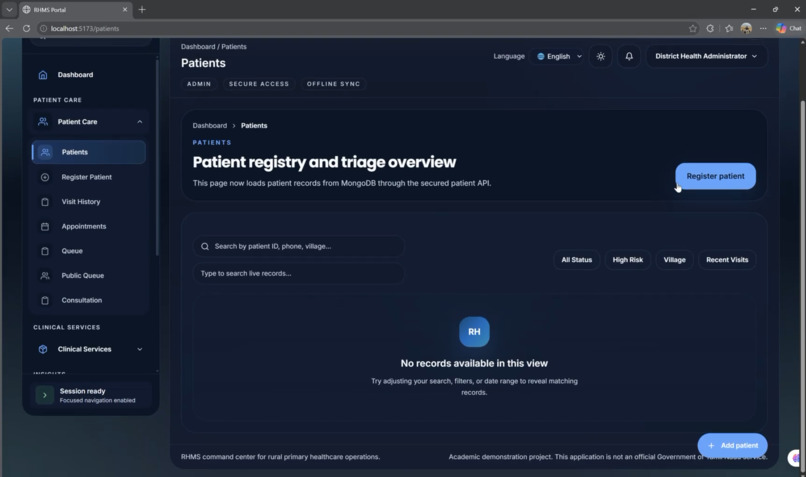806x477 pixels.
Task: Open the English language dropdown
Action: click(559, 57)
